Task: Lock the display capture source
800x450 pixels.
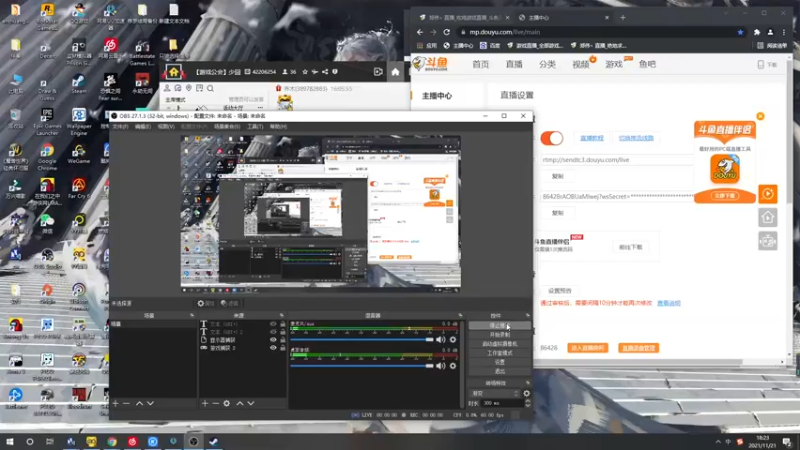Action: pos(283,340)
